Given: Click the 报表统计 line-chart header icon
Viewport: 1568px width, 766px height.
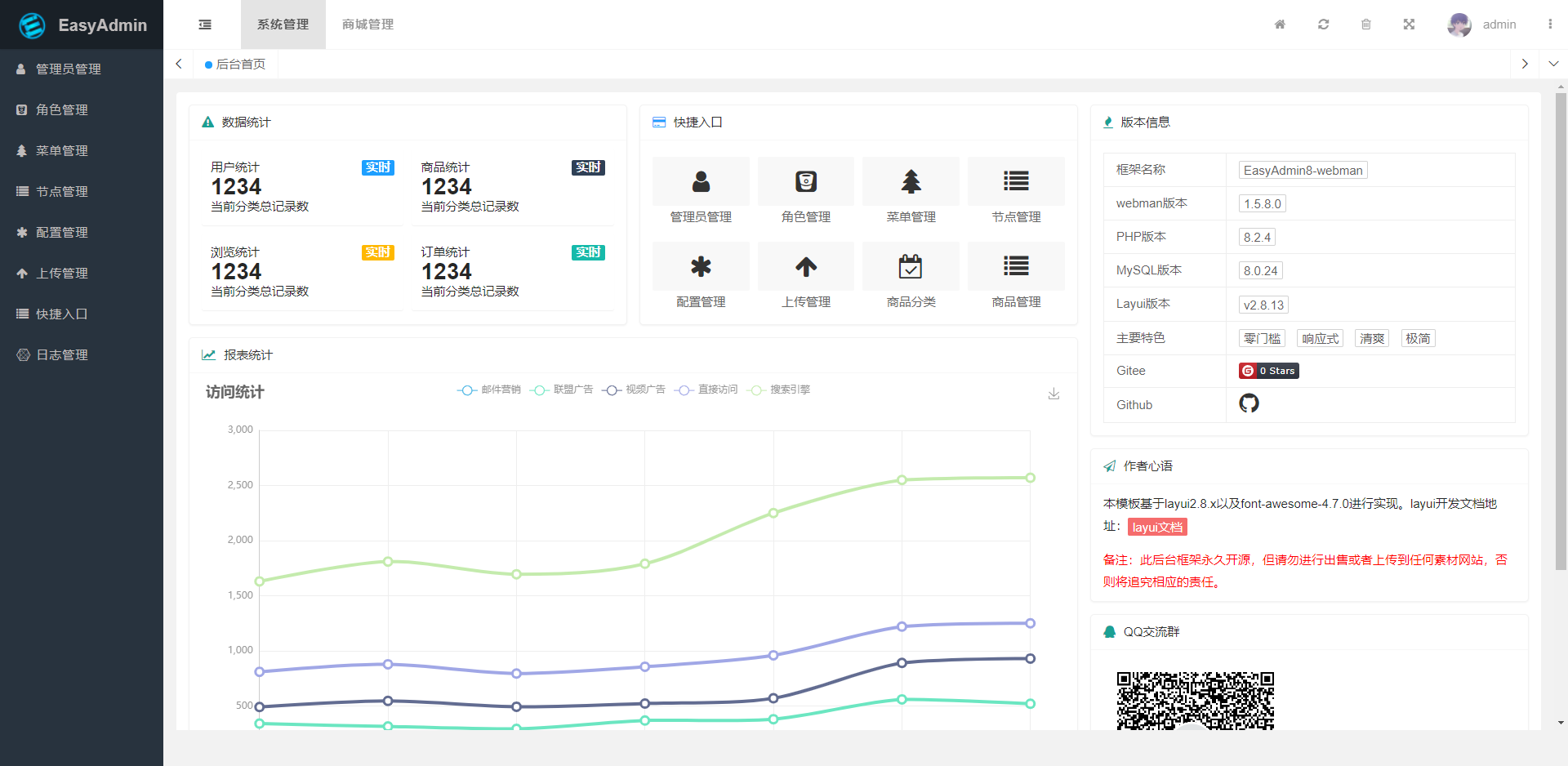Looking at the screenshot, I should [209, 355].
